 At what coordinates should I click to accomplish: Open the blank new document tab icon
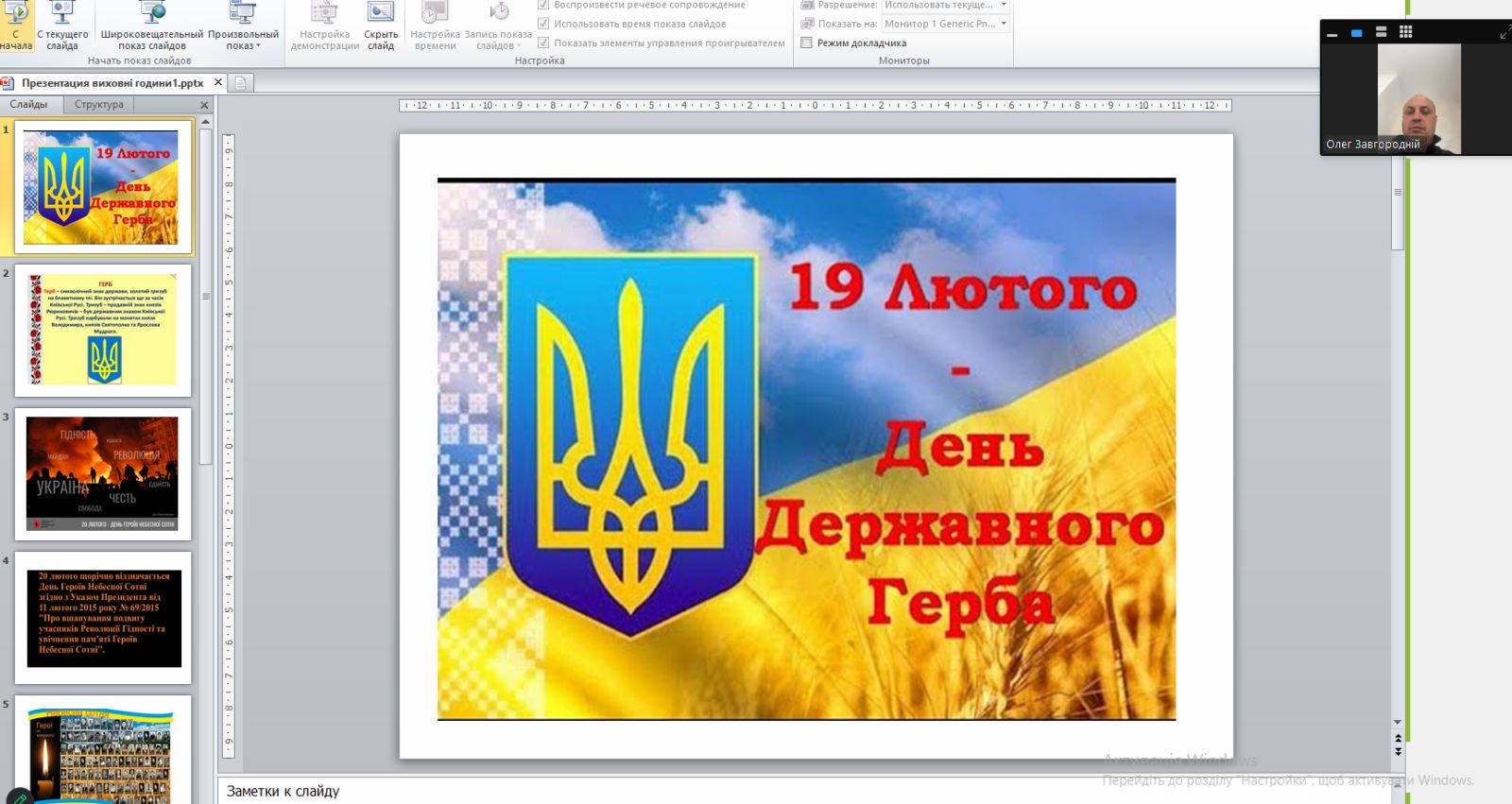click(240, 83)
